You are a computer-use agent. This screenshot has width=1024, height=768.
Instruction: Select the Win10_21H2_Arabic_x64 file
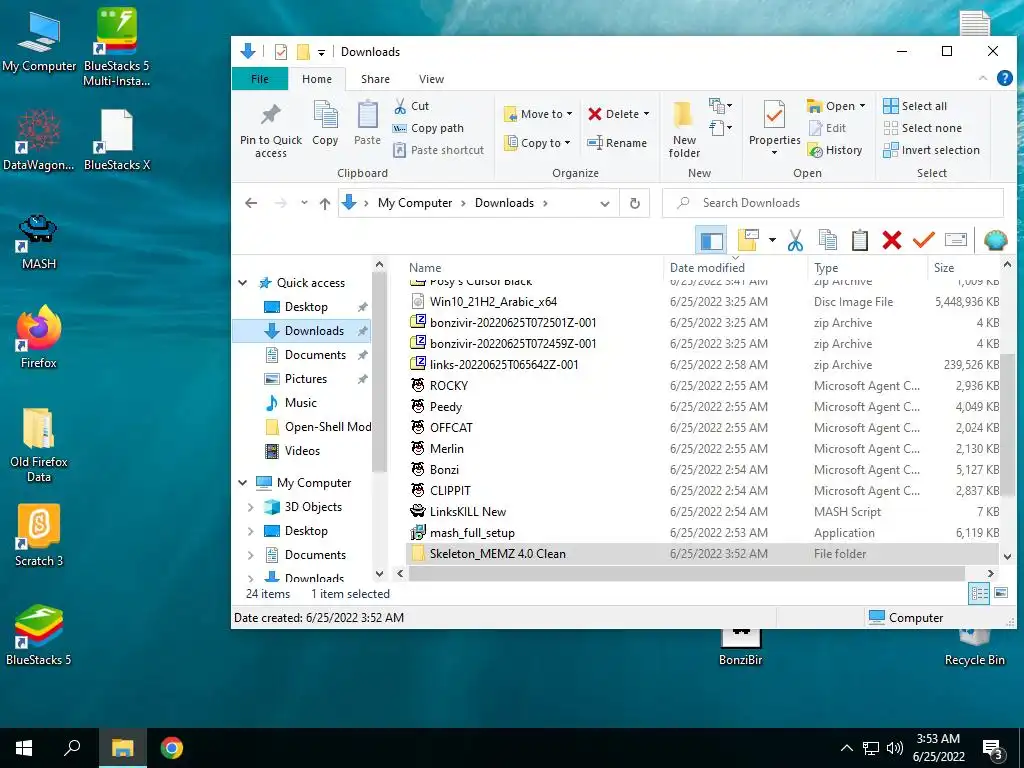click(x=493, y=302)
